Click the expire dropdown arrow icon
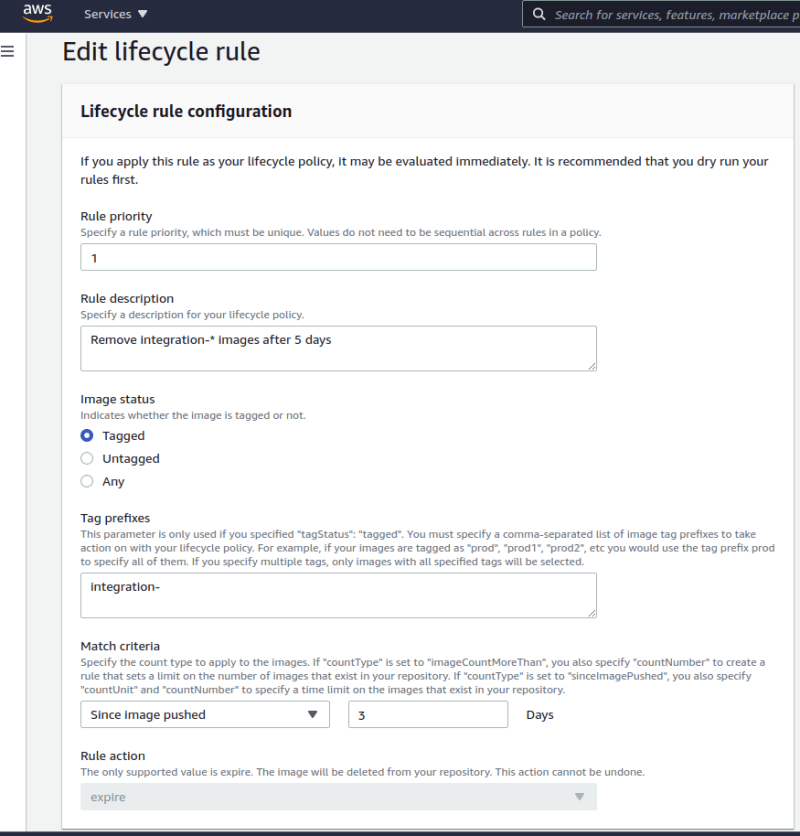Viewport: 800px width, 836px height. pyautogui.click(x=579, y=797)
